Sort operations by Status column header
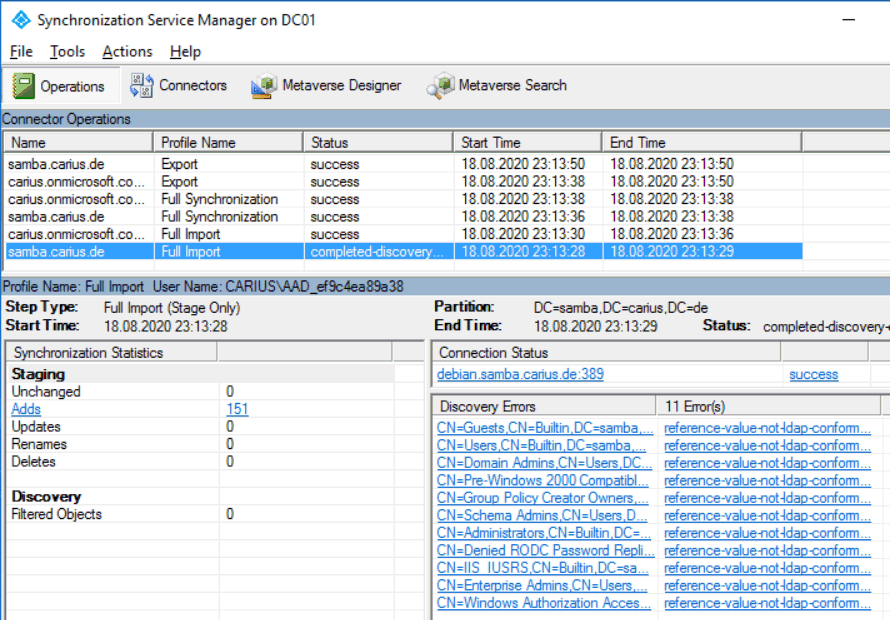Screen dimensions: 890x620 pos(378,142)
